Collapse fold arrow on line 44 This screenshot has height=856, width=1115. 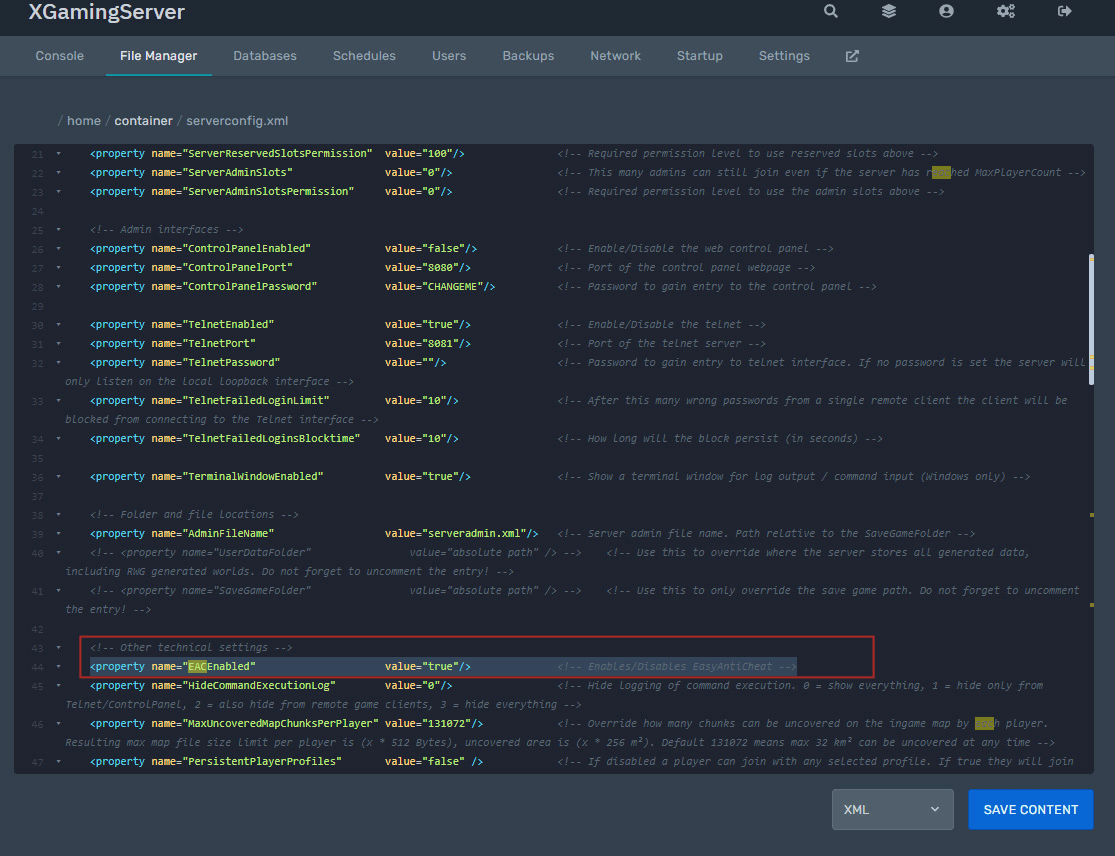tap(58, 666)
